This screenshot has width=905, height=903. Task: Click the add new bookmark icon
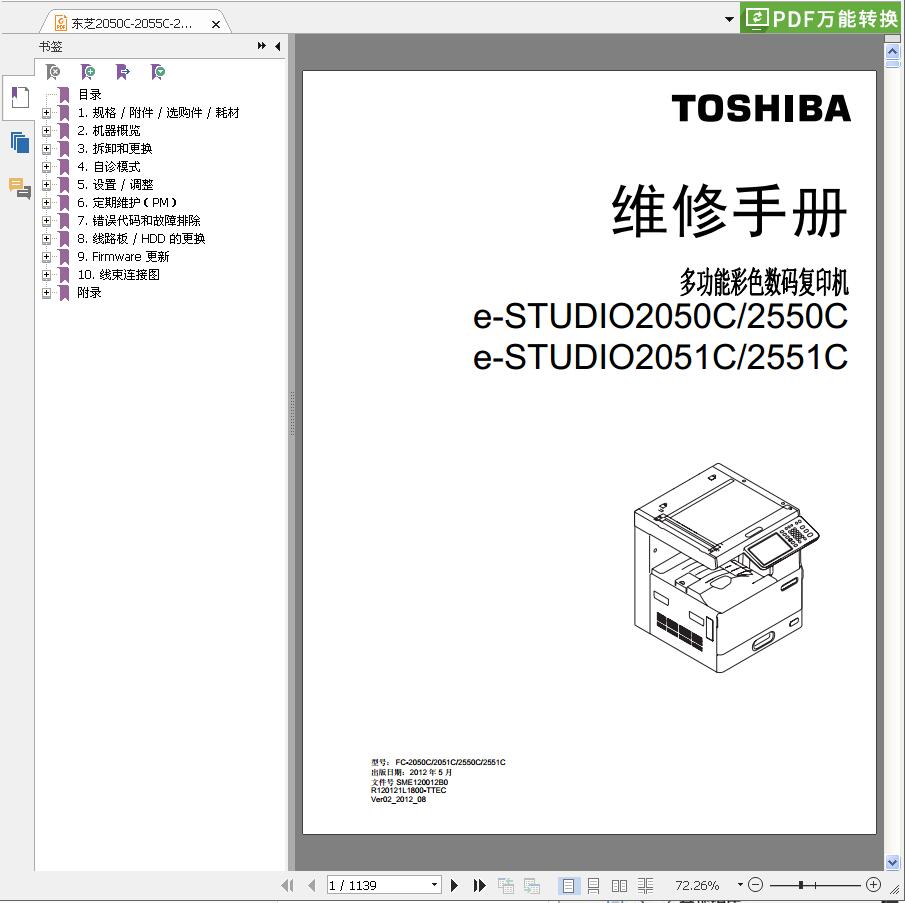tap(88, 72)
